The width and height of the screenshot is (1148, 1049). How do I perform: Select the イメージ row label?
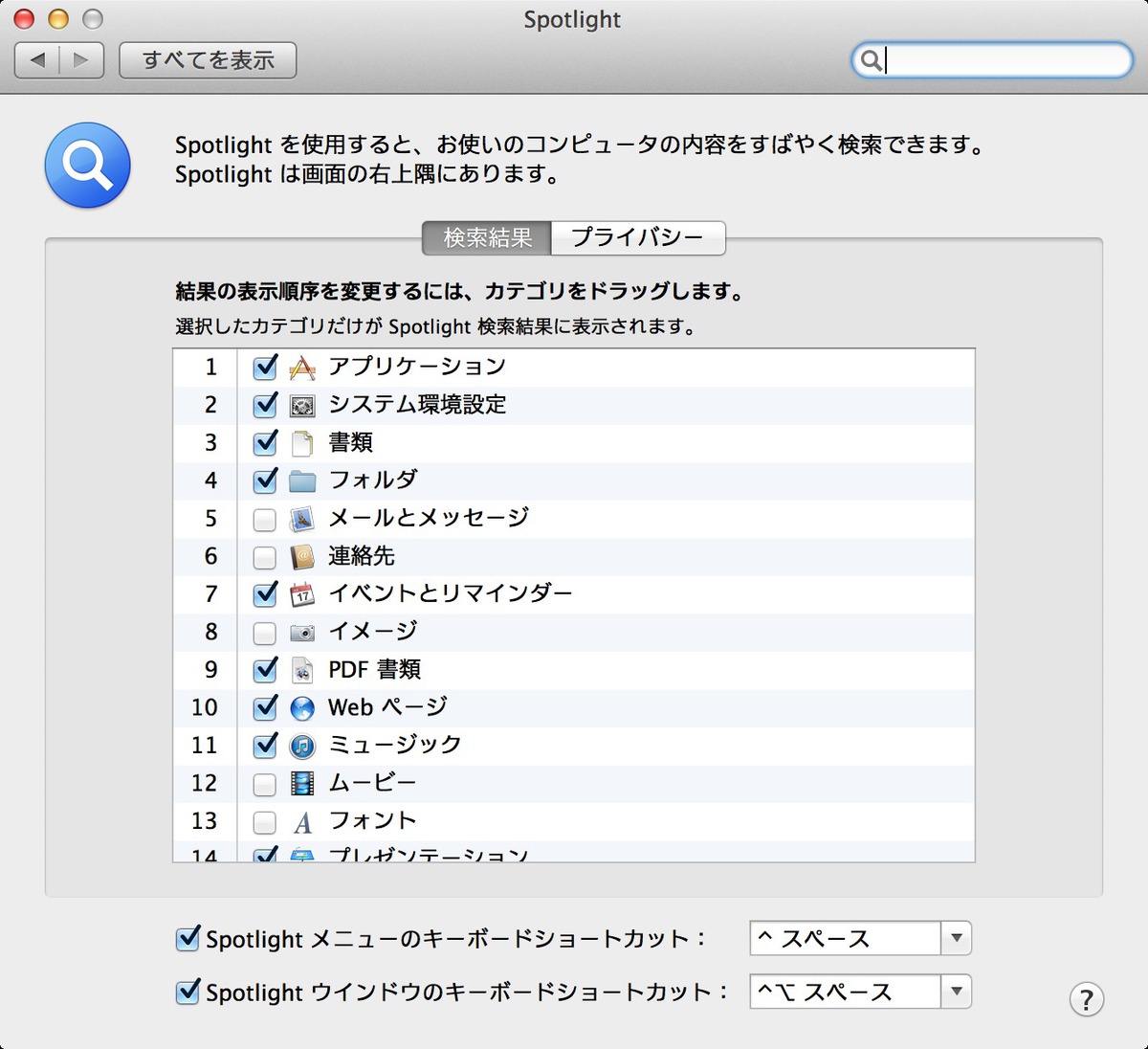point(373,632)
